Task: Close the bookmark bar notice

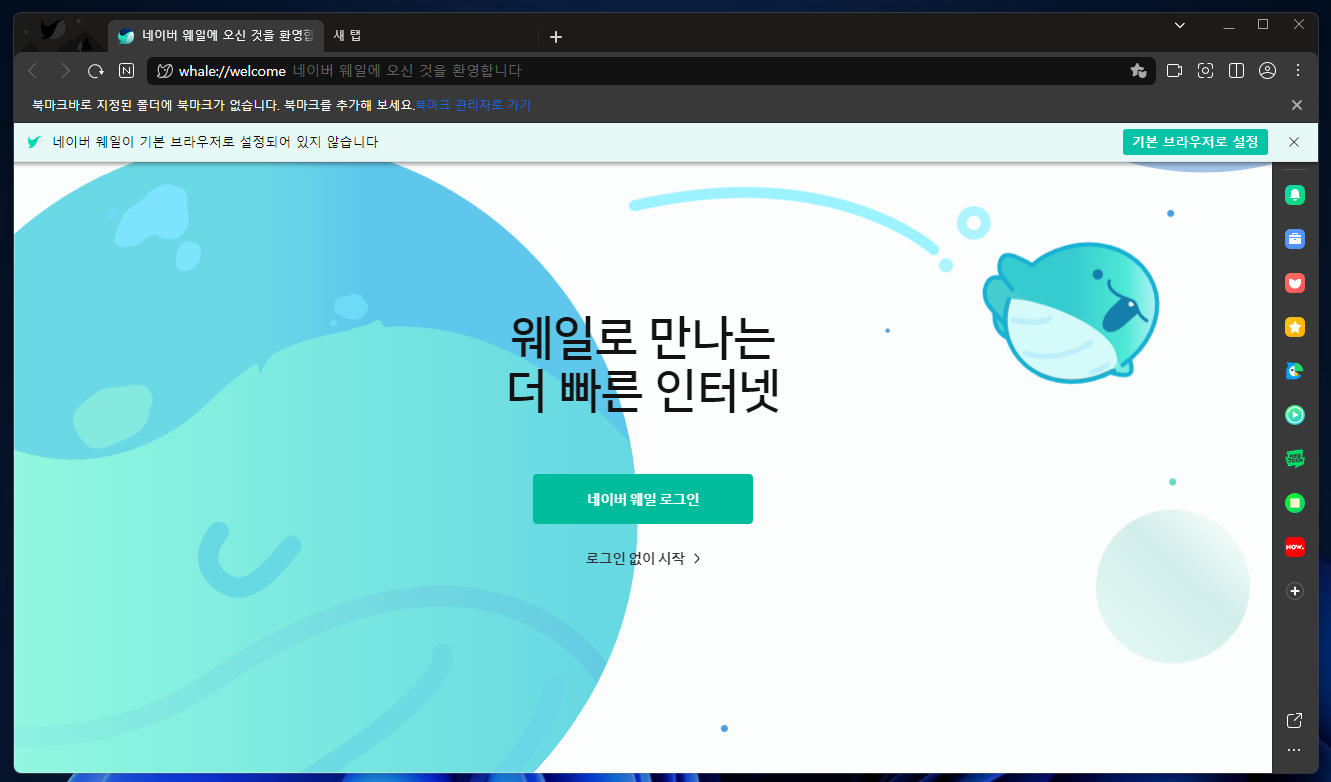Action: pos(1297,105)
